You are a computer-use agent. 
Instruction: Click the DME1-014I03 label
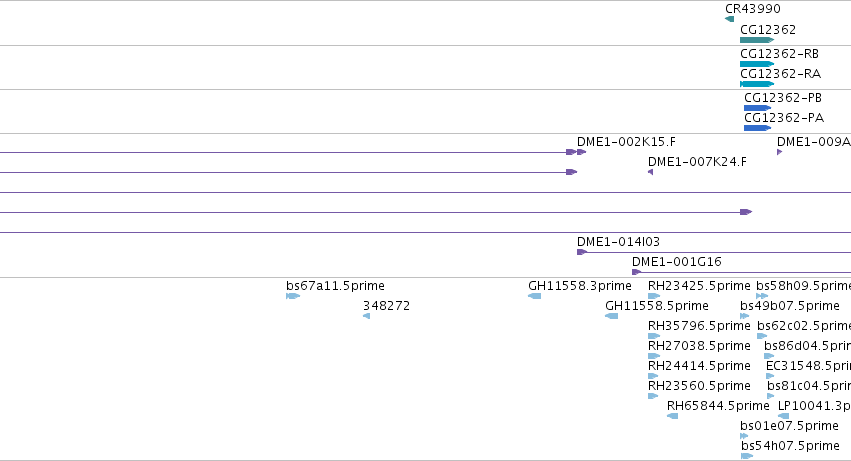click(618, 242)
